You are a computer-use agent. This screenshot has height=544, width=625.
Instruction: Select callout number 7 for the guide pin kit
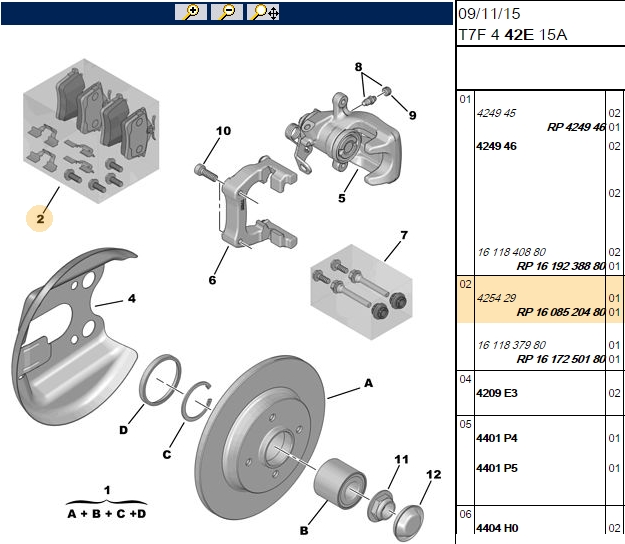404,235
